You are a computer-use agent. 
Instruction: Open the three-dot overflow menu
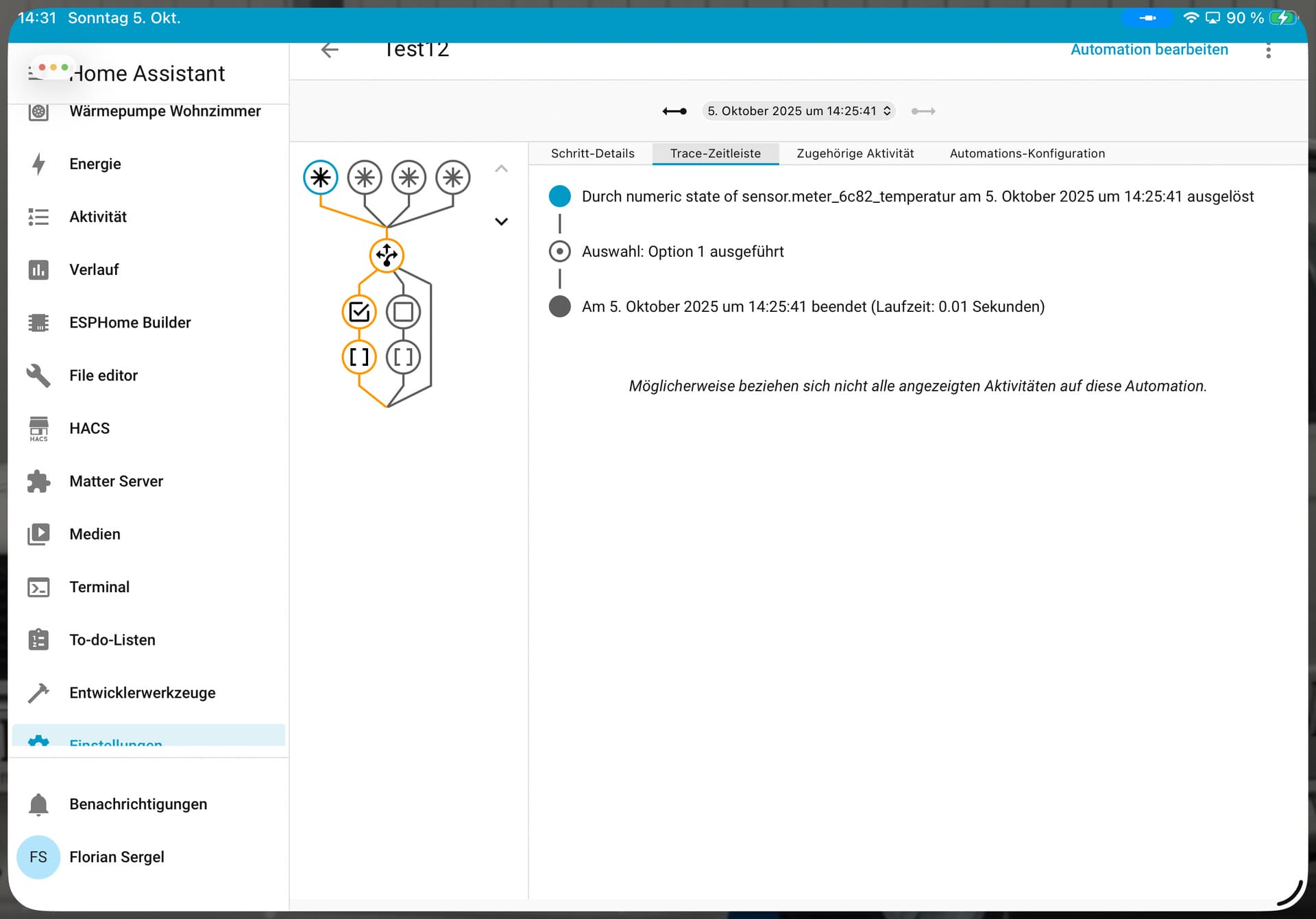tap(1268, 50)
